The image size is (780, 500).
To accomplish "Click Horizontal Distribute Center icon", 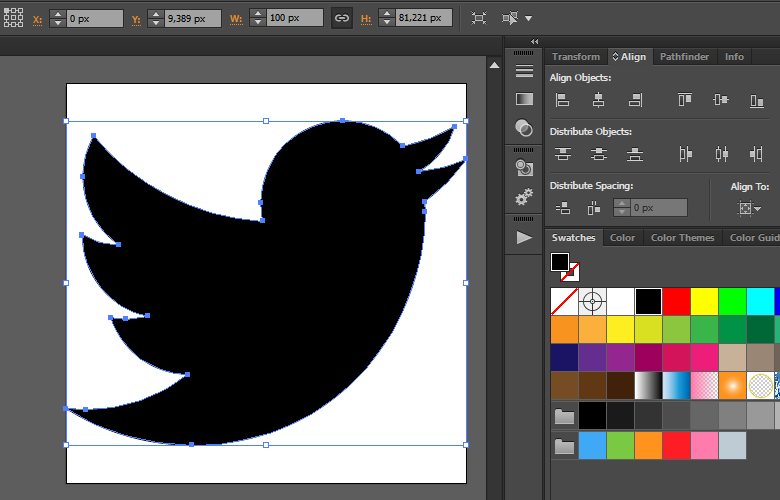I will point(721,154).
